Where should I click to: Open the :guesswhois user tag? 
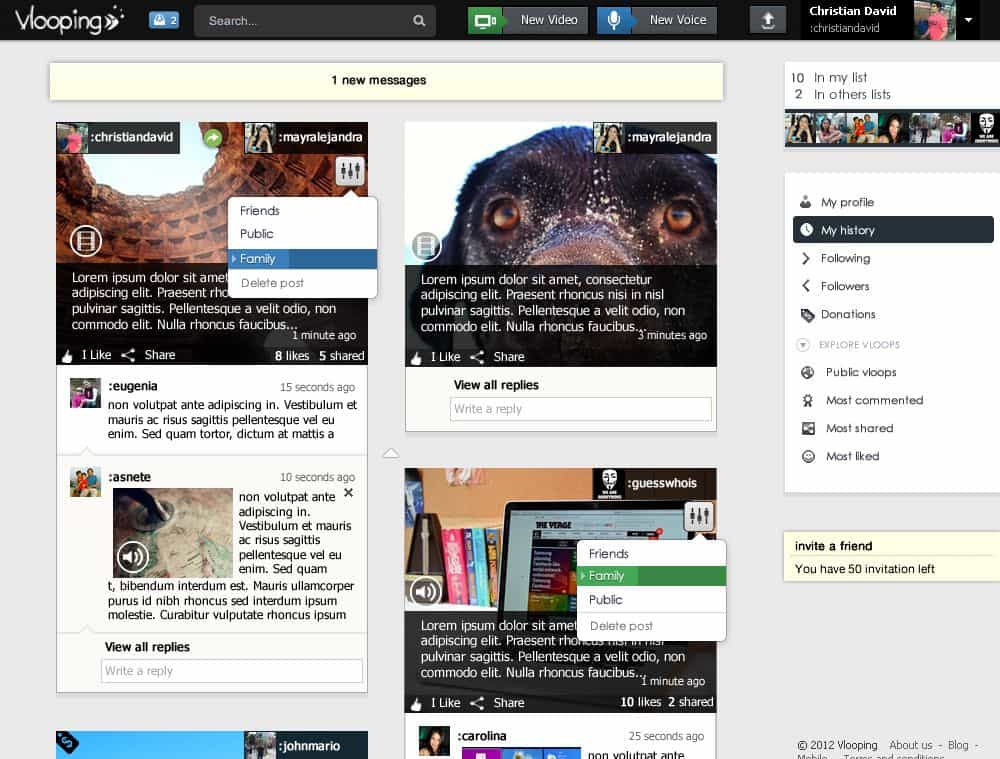[654, 483]
